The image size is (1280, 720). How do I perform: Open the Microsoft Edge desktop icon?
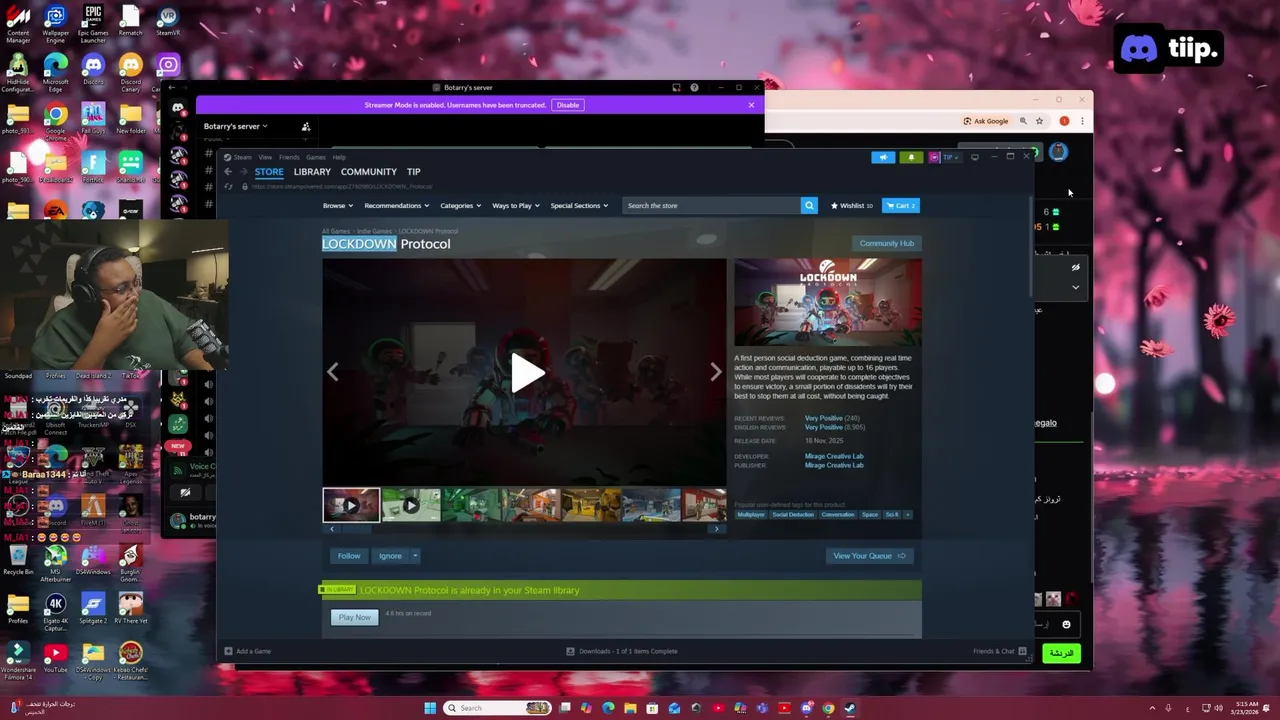tap(55, 73)
